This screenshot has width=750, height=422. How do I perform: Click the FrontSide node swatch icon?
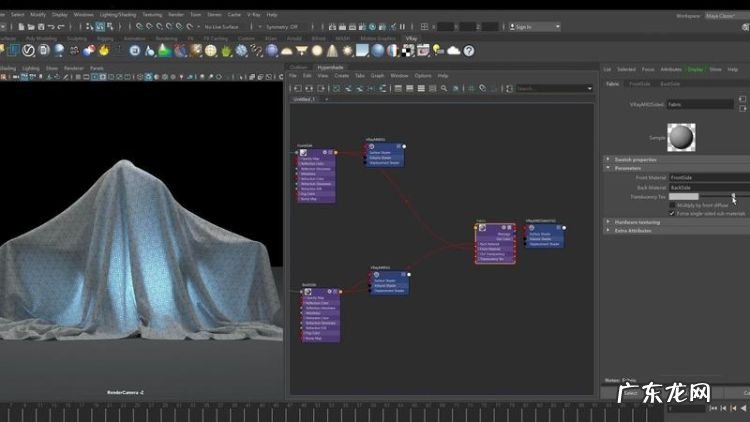click(303, 153)
